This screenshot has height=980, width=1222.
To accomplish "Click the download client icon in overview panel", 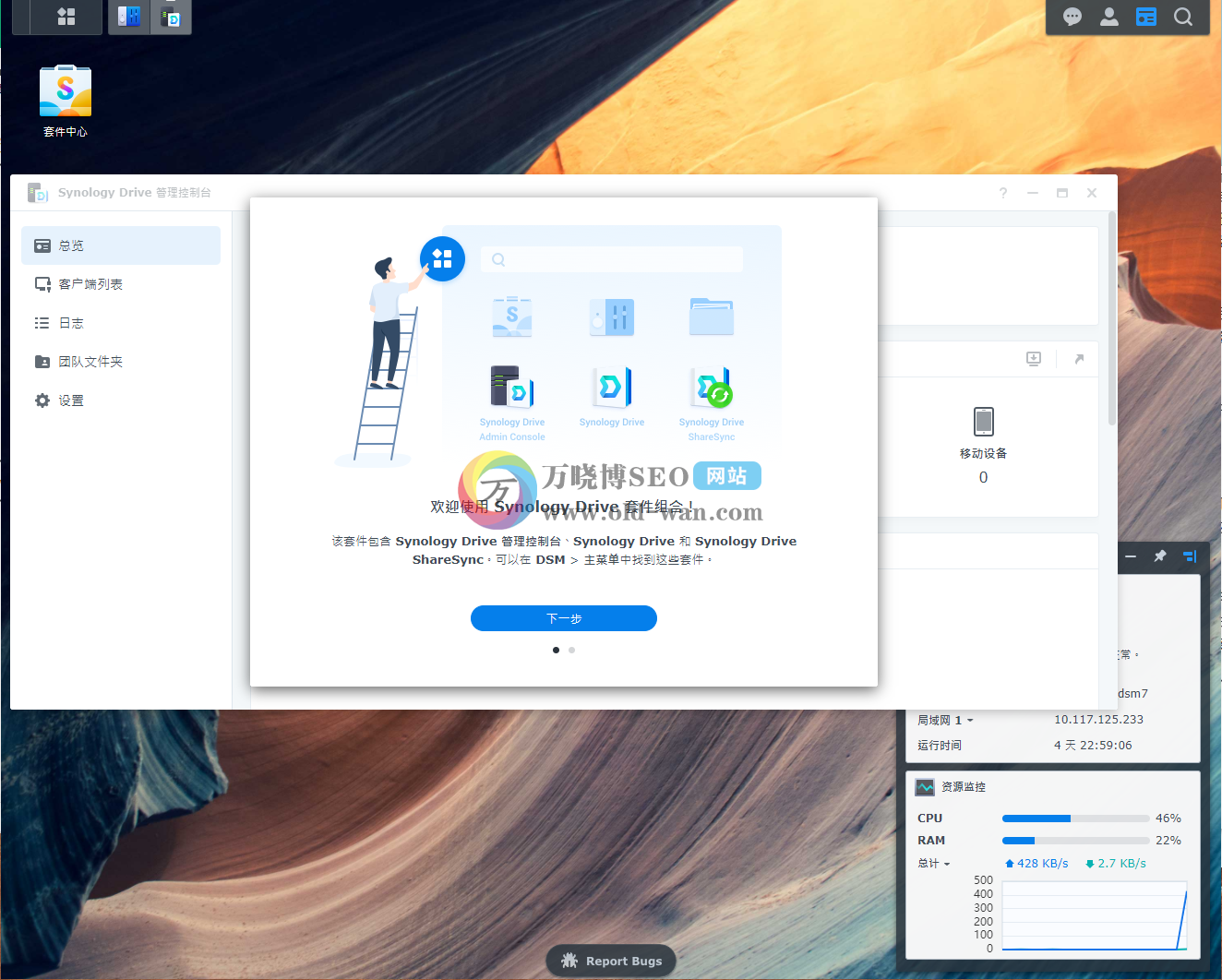I will pos(1034,358).
